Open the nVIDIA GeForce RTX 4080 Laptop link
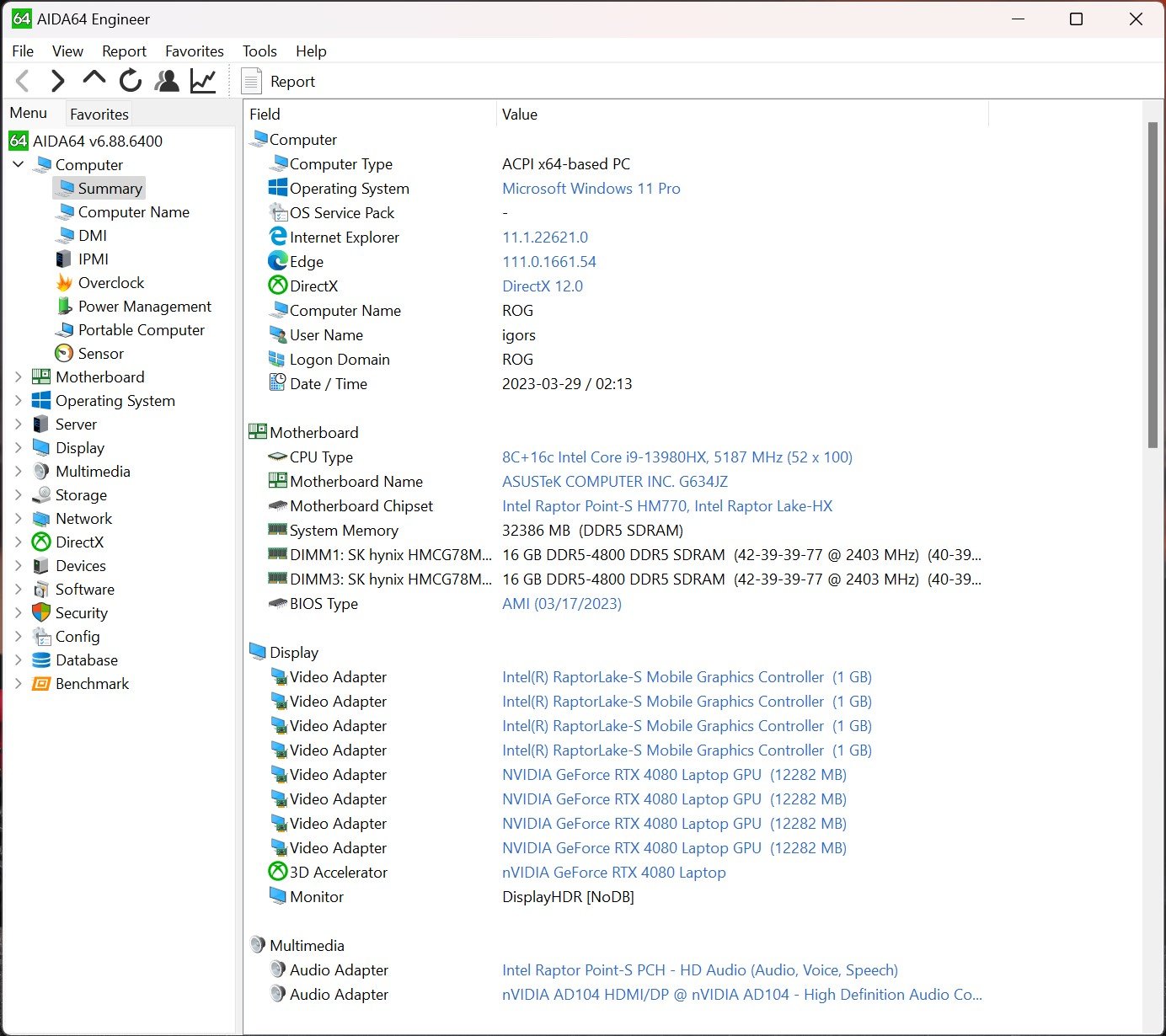1166x1036 pixels. 614,872
